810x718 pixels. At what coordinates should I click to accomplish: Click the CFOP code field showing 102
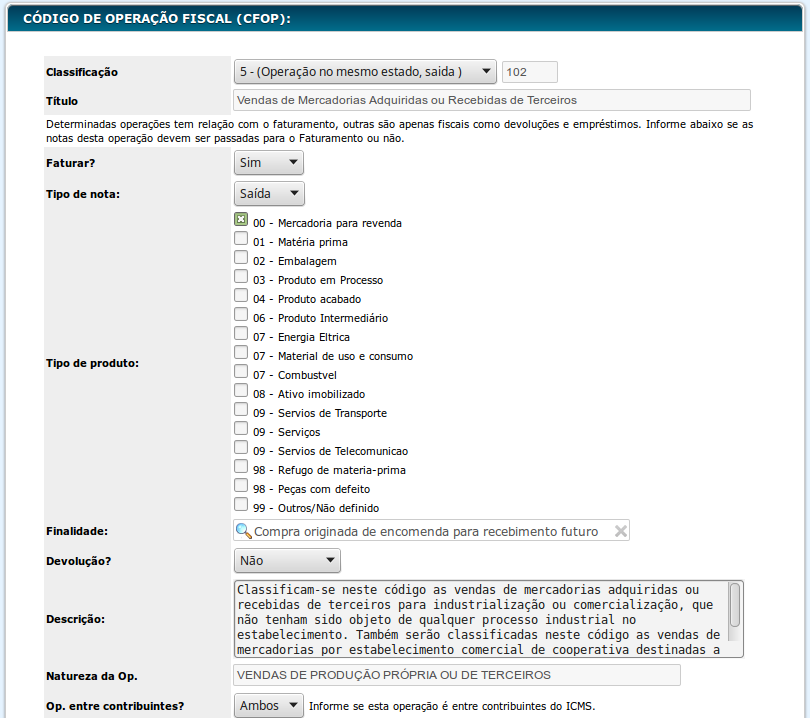(529, 72)
